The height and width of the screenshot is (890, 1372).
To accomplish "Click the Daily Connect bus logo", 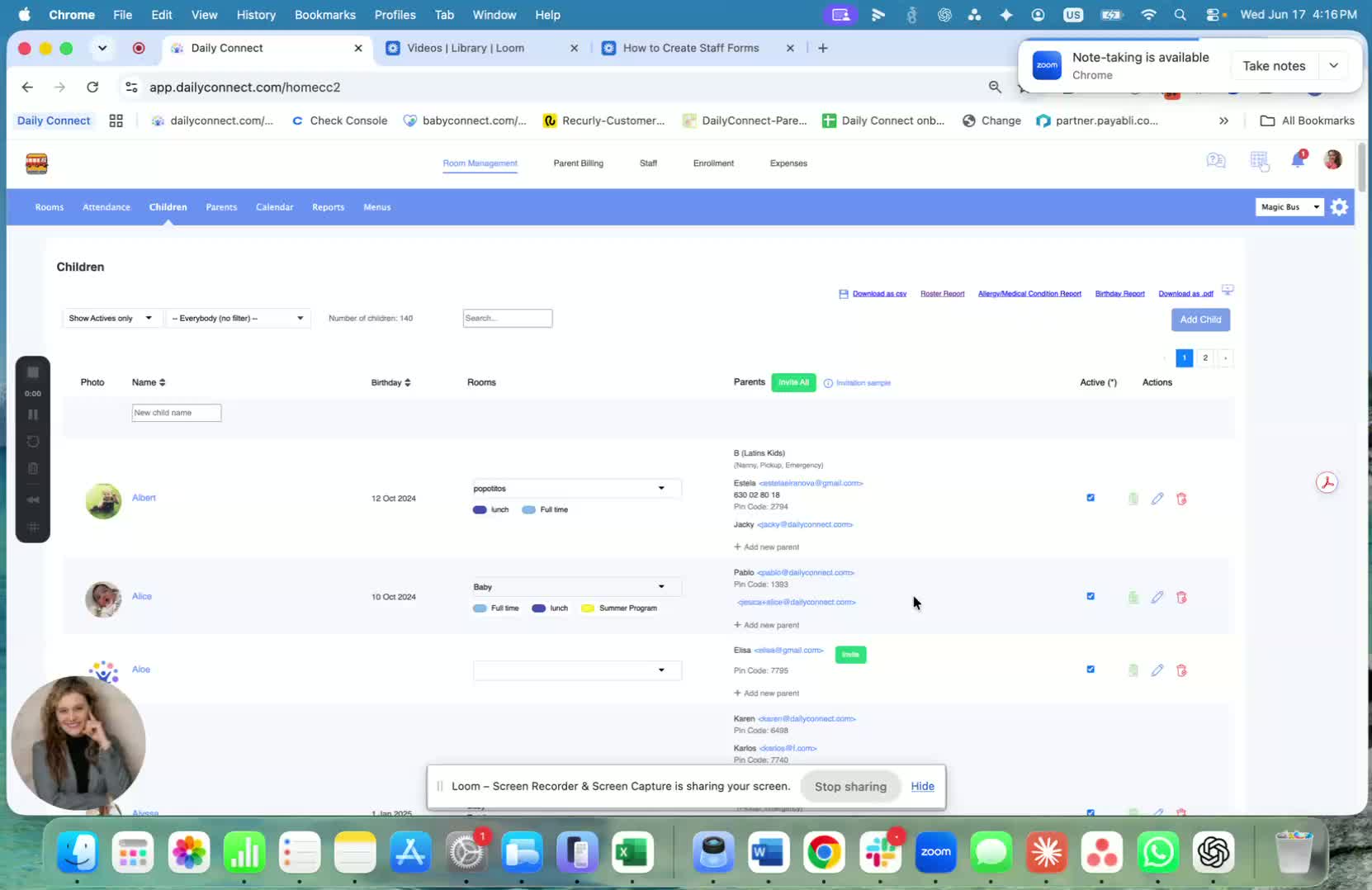I will coord(36,163).
